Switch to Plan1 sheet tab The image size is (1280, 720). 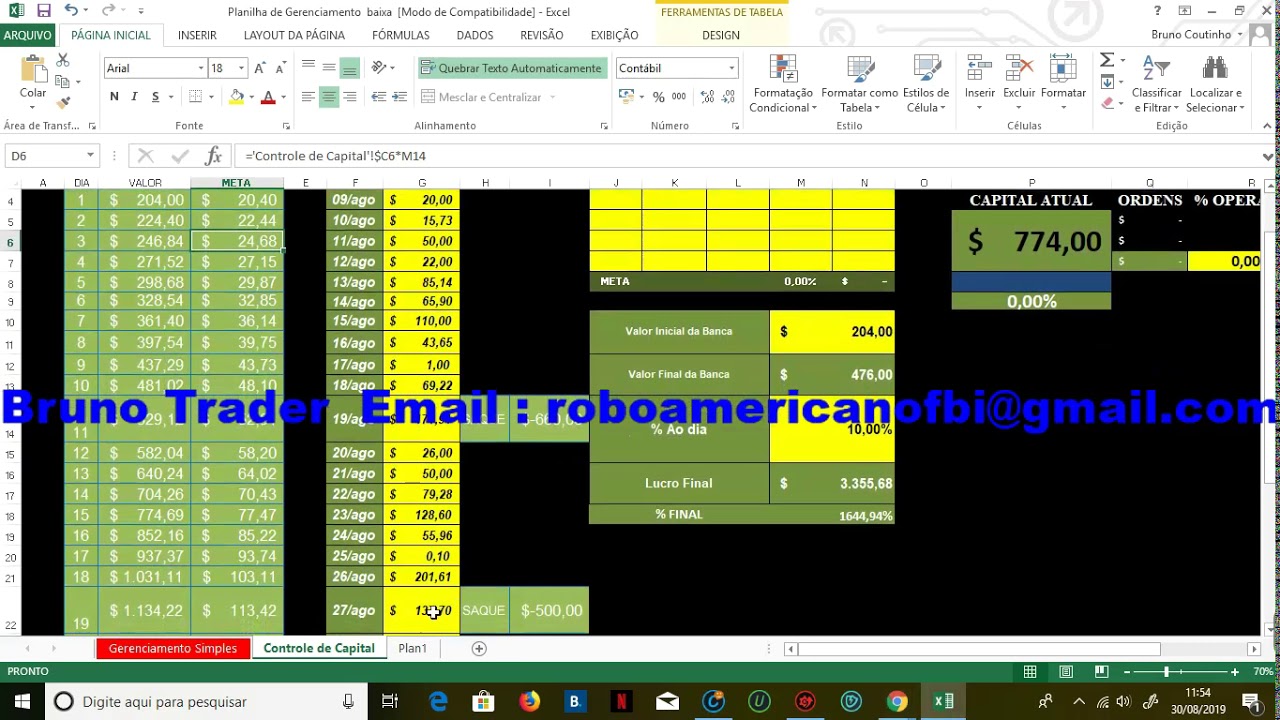point(412,648)
